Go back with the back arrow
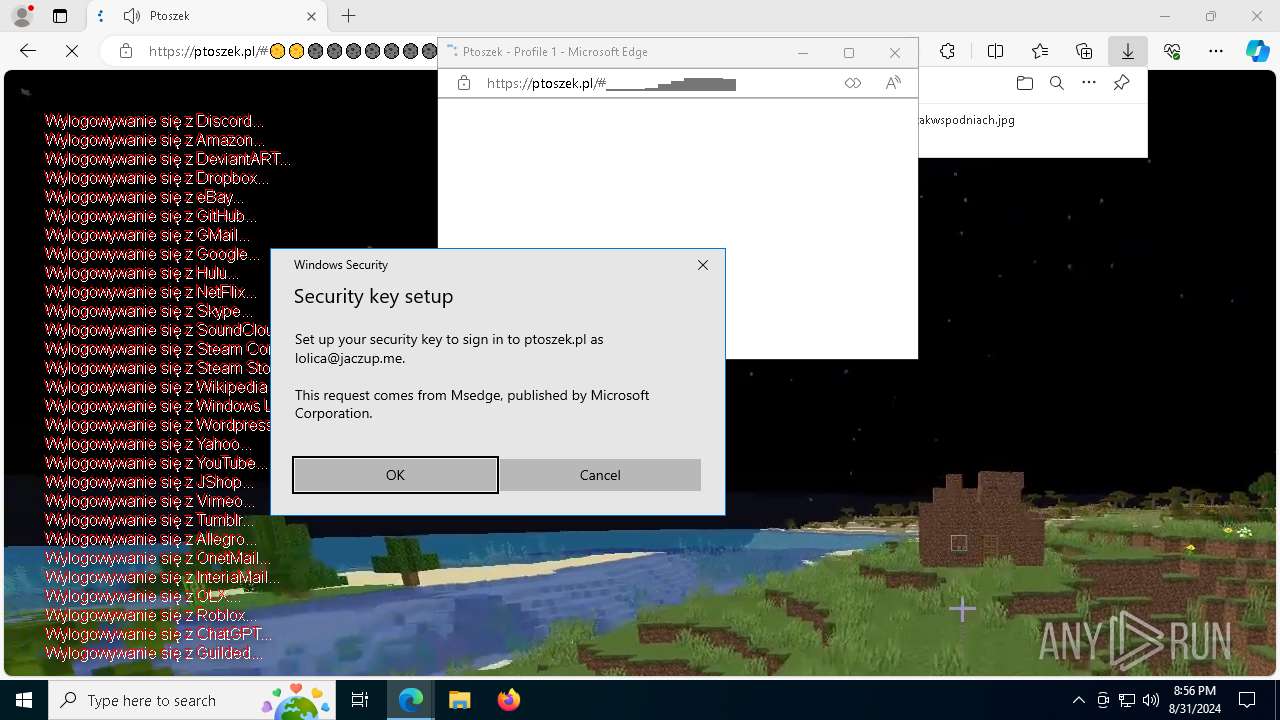The width and height of the screenshot is (1280, 720). coord(28,51)
